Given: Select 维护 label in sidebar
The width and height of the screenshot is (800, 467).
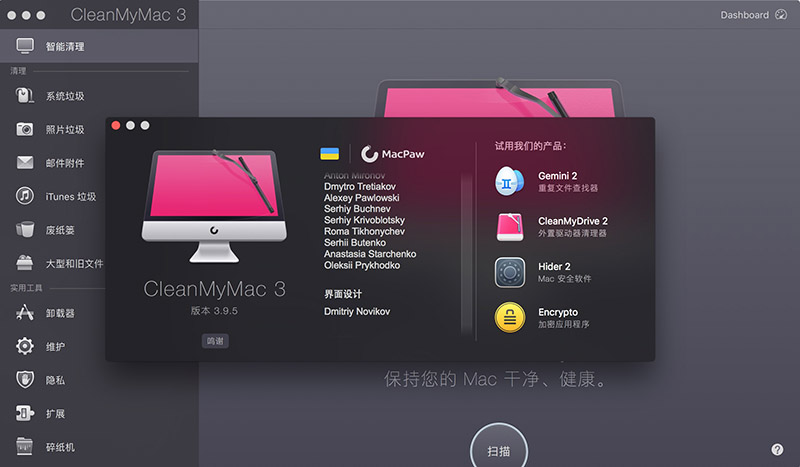Looking at the screenshot, I should [x=55, y=347].
